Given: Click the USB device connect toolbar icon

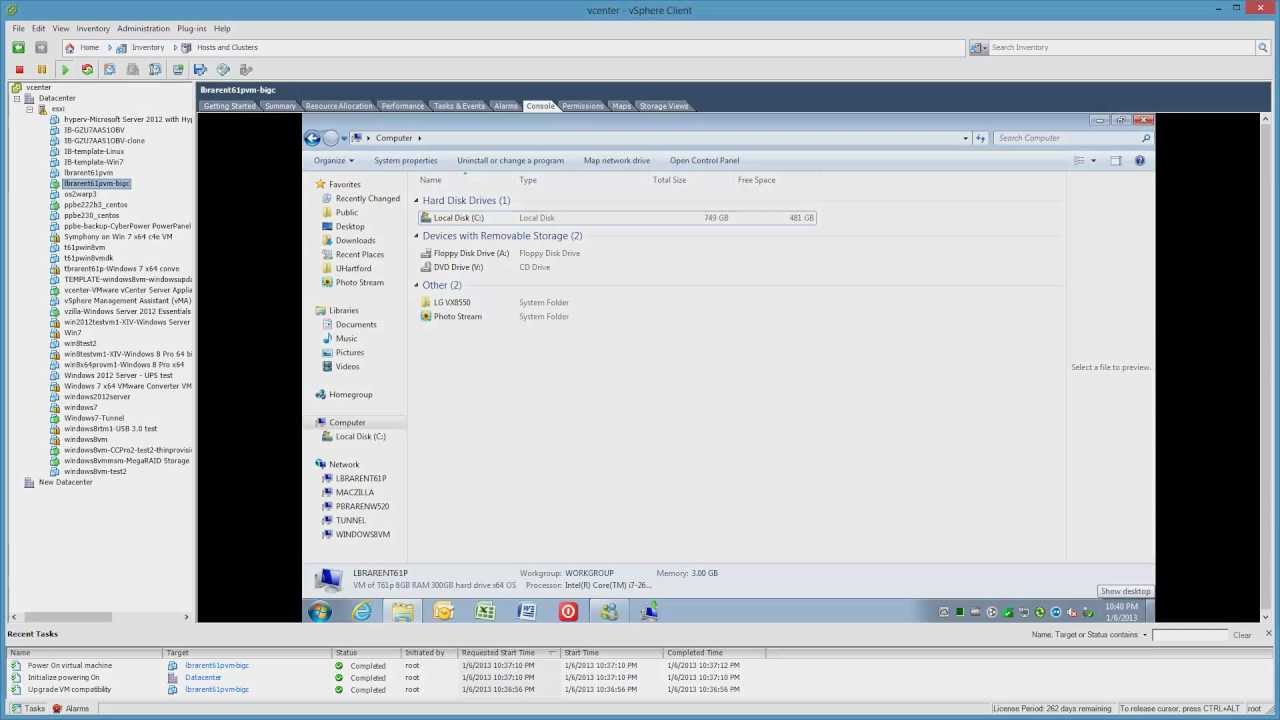Looking at the screenshot, I should 246,70.
